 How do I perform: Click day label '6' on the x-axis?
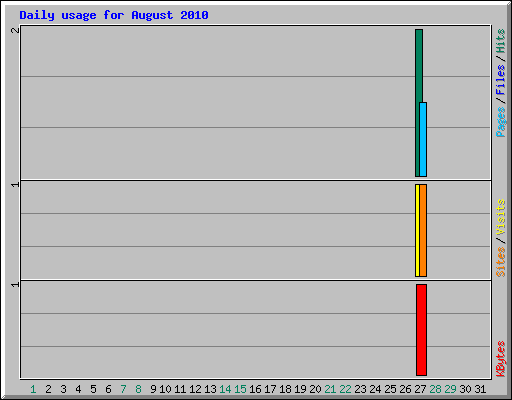tap(108, 389)
